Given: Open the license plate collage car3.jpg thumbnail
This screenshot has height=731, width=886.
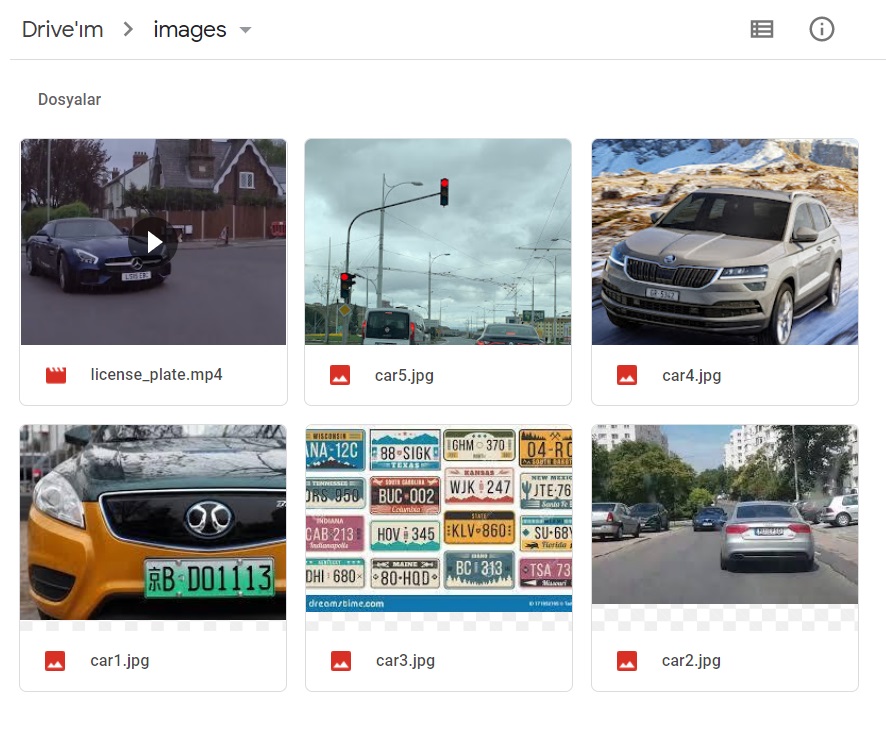Looking at the screenshot, I should (x=437, y=522).
